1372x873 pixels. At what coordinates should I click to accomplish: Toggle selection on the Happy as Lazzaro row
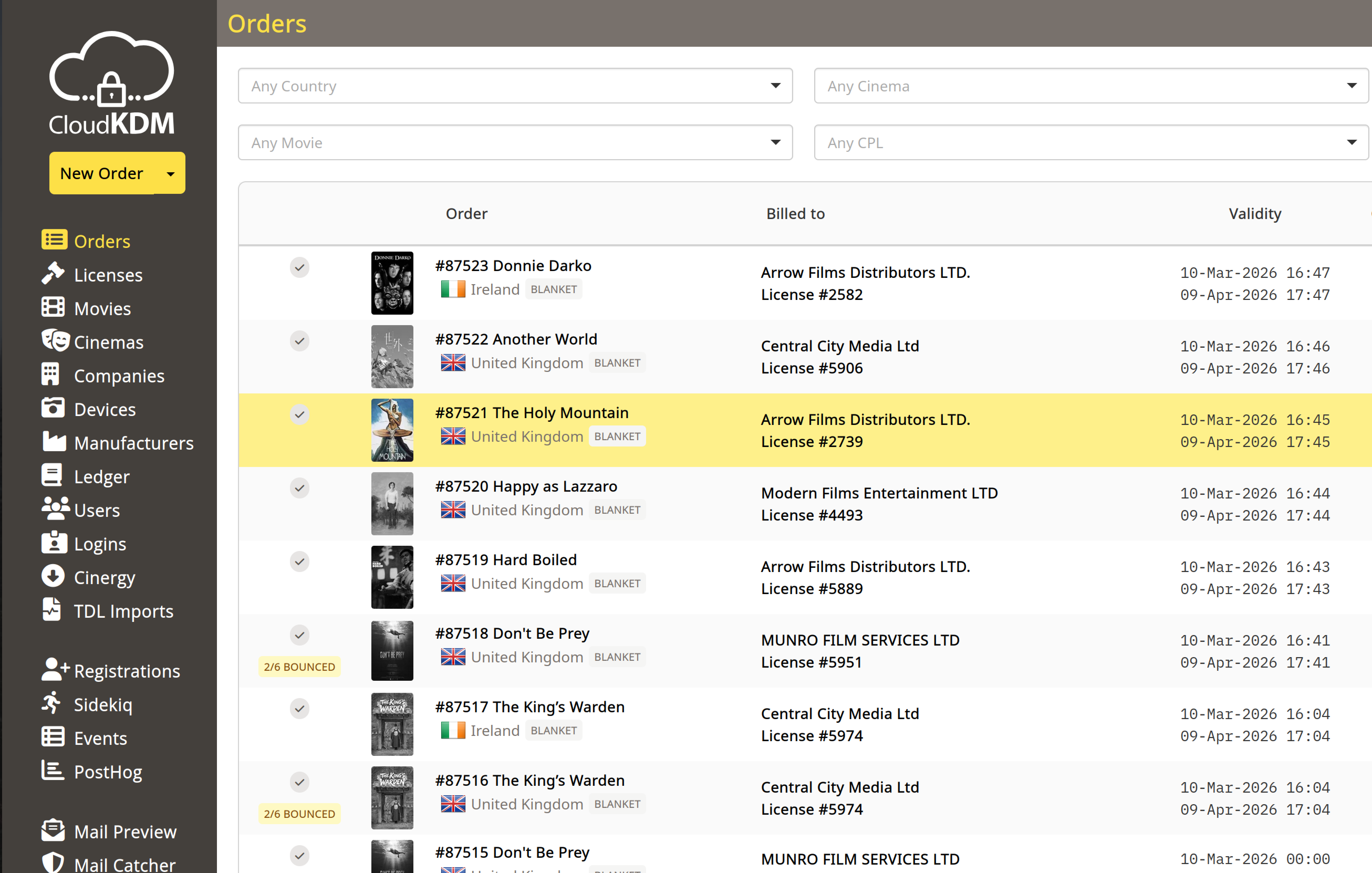point(299,488)
